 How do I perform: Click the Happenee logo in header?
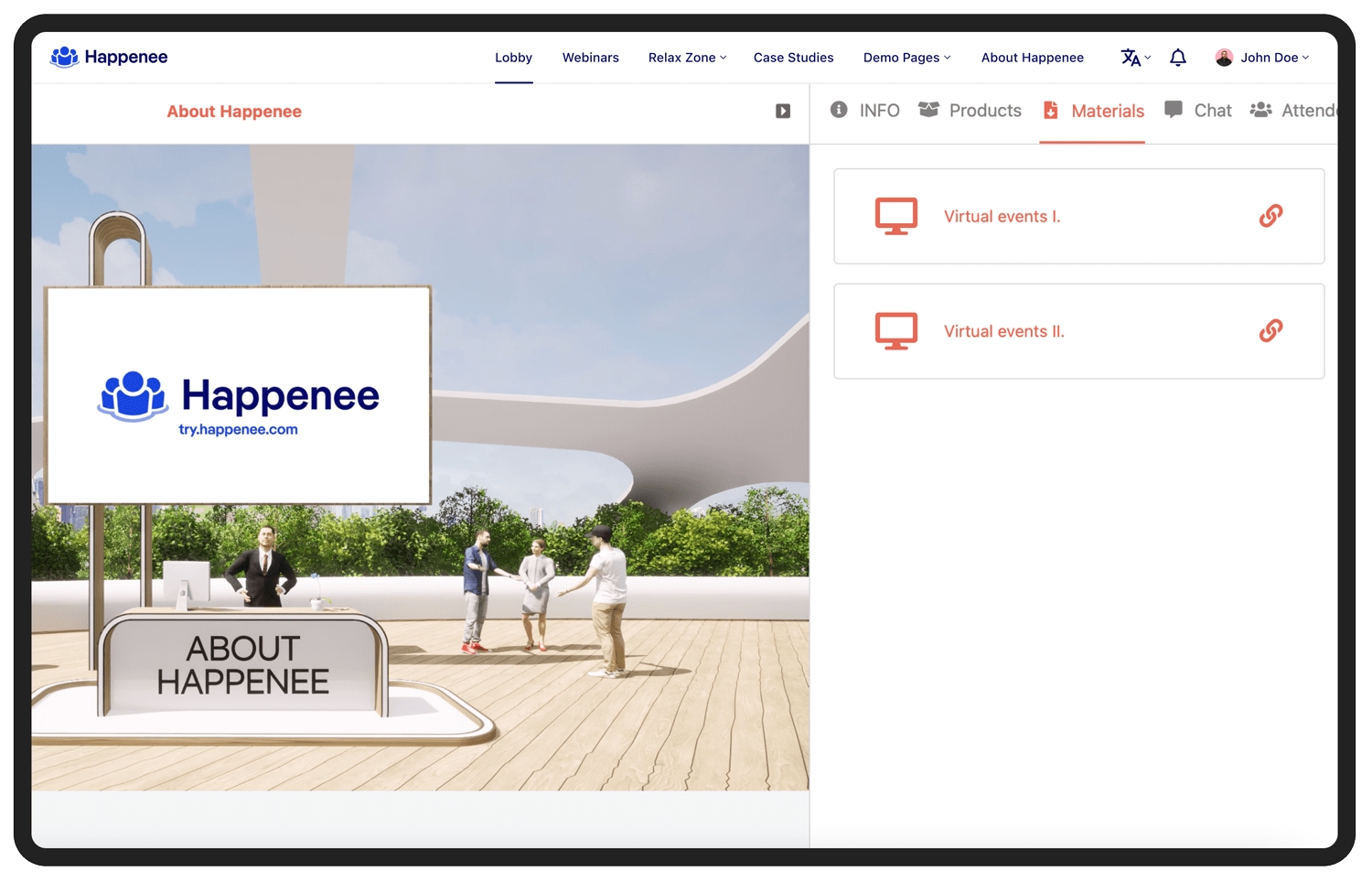click(109, 57)
